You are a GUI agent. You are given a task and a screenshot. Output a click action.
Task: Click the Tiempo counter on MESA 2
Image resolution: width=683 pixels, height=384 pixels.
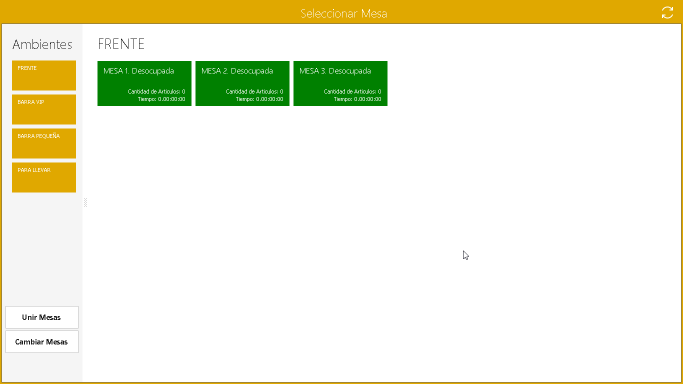[260, 99]
